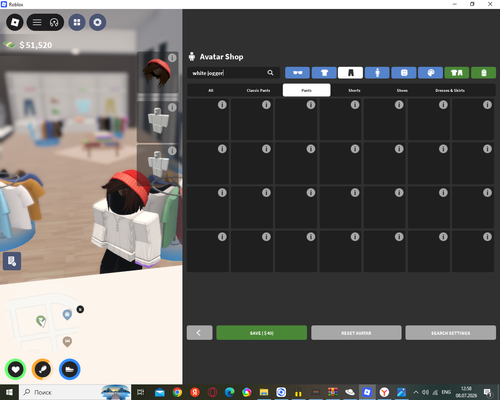Viewport: 500px width, 400px height.
Task: Select the T-shirt tops category
Action: (324, 73)
